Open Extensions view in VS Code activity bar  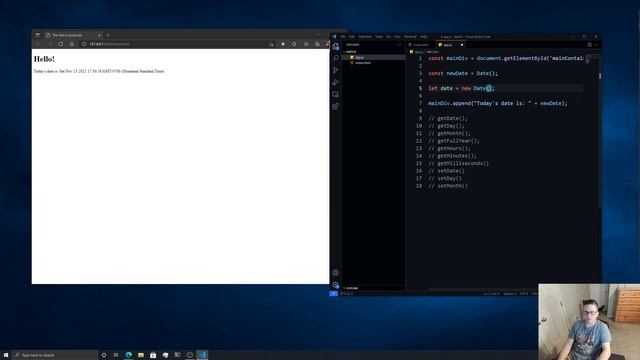tap(336, 107)
